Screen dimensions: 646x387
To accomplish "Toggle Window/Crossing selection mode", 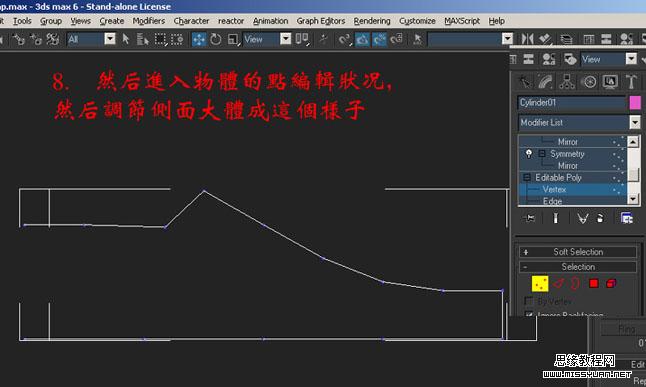I will pyautogui.click(x=177, y=40).
